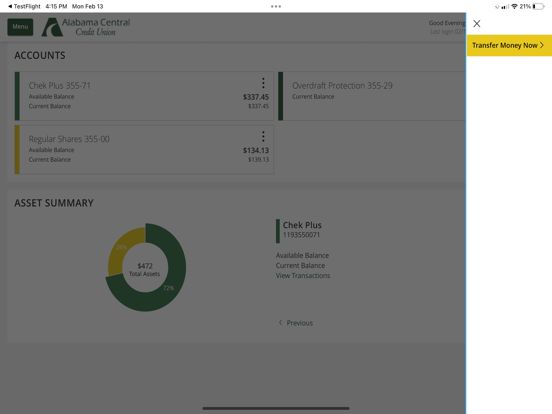
Task: Select the Regular Shares 355-00 account title
Action: pos(69,139)
